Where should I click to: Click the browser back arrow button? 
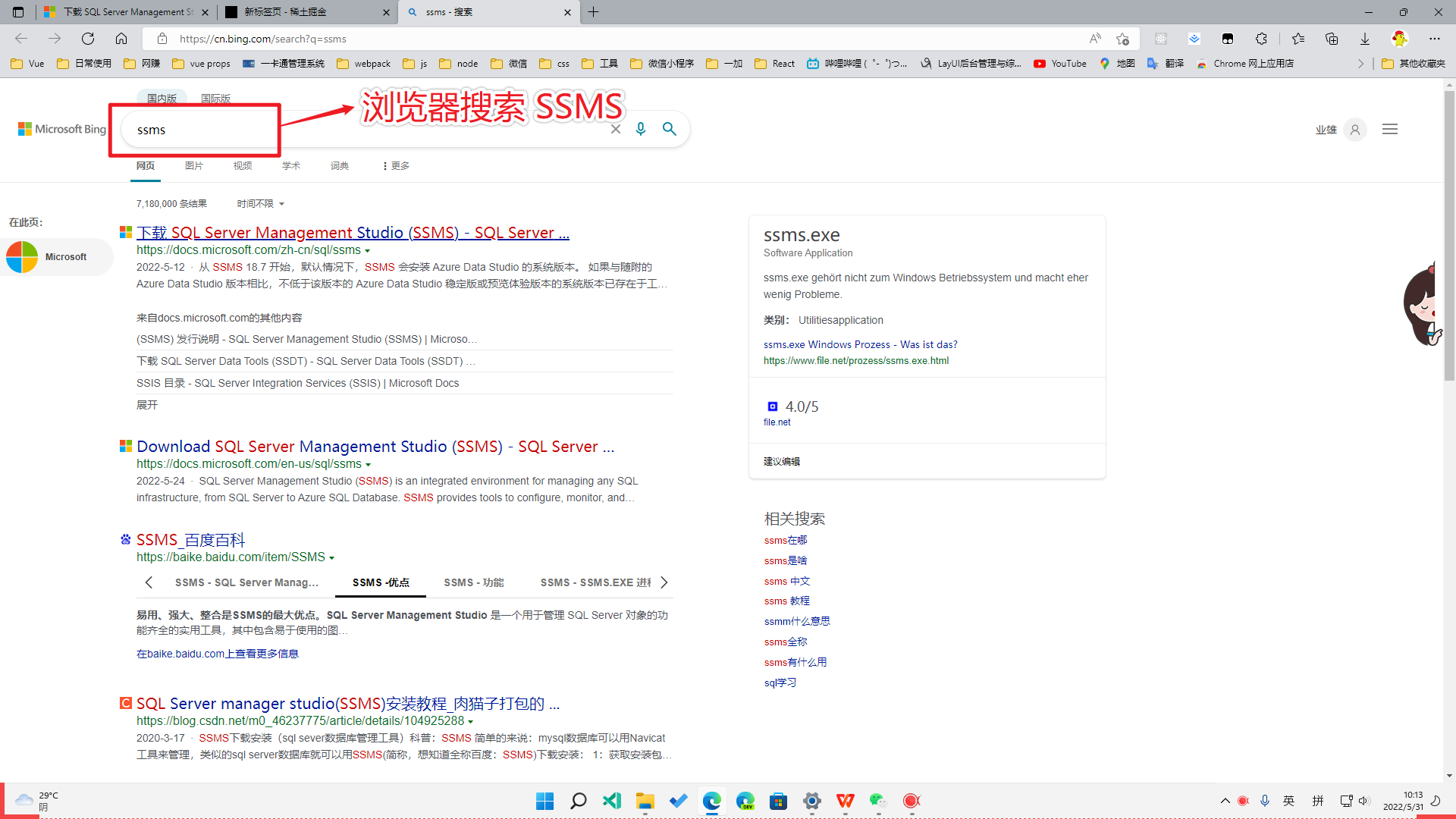[x=21, y=39]
